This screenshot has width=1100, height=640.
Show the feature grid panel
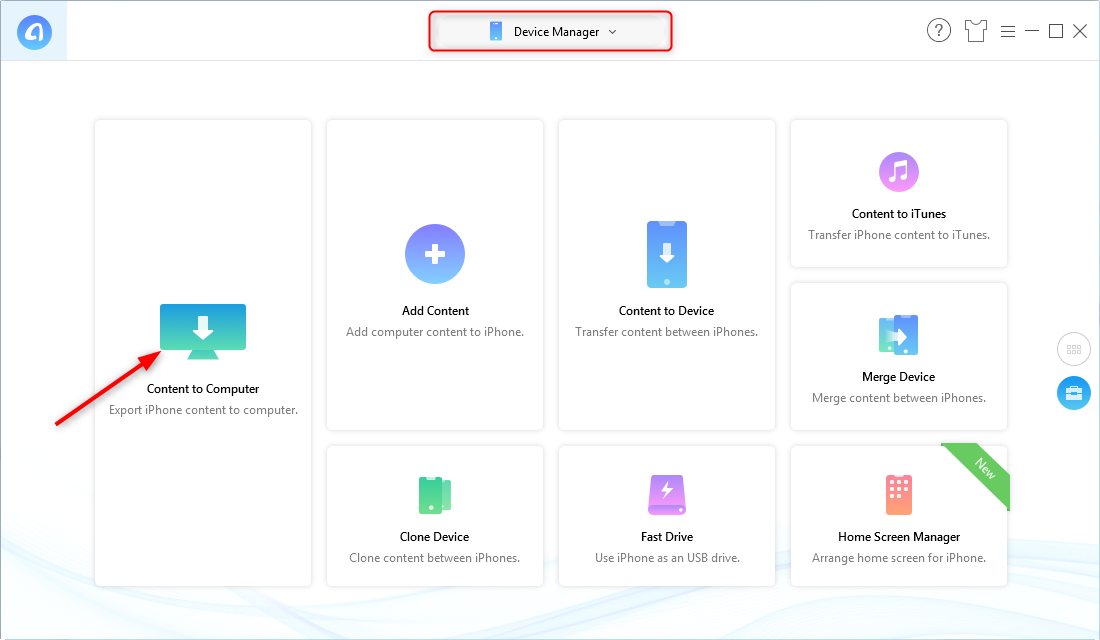click(x=1073, y=349)
